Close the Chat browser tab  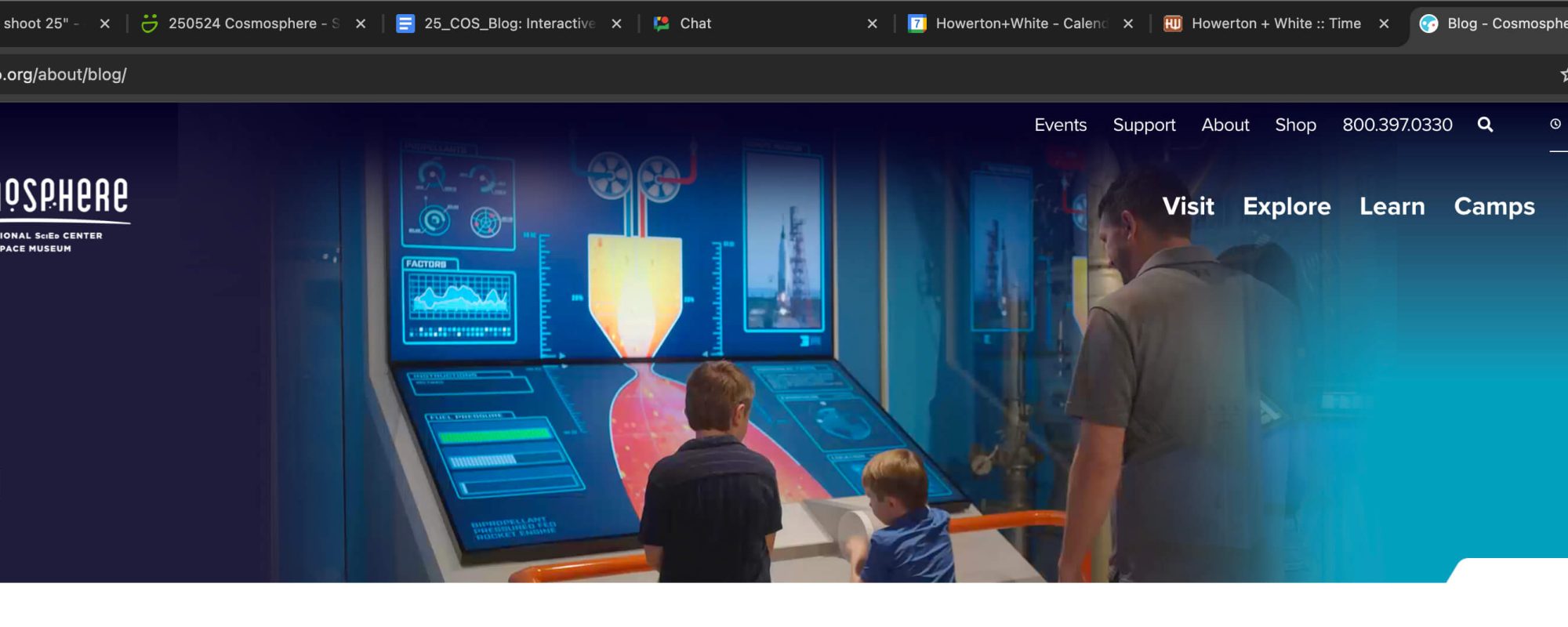point(872,24)
